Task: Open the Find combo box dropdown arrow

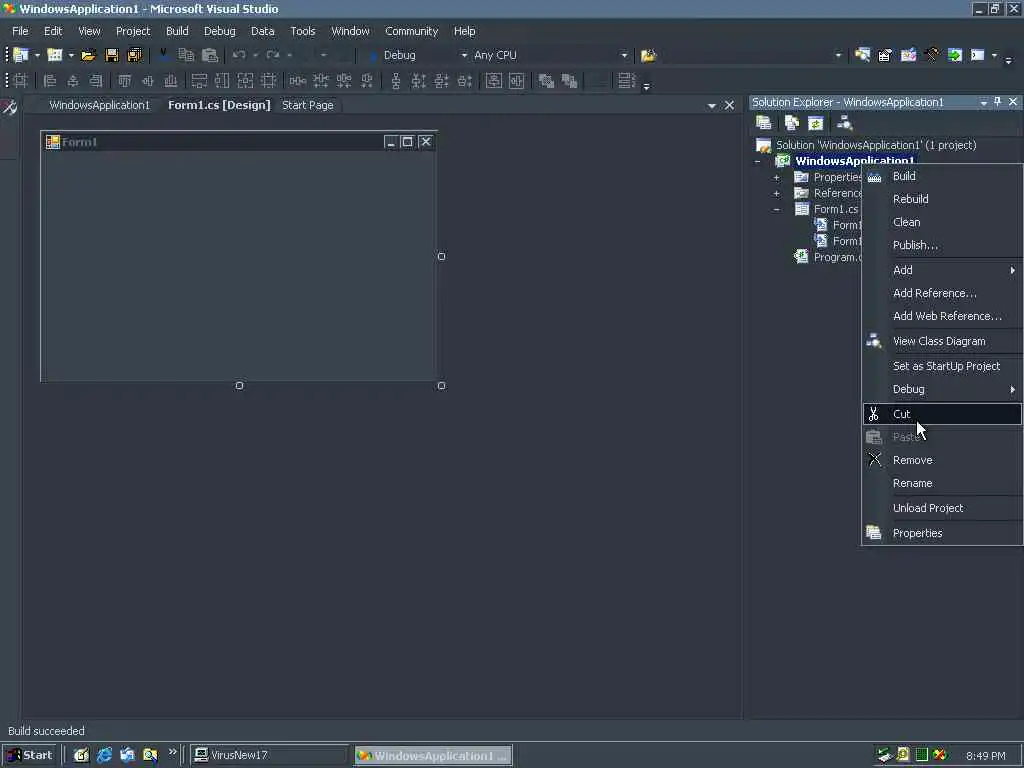Action: [838, 56]
